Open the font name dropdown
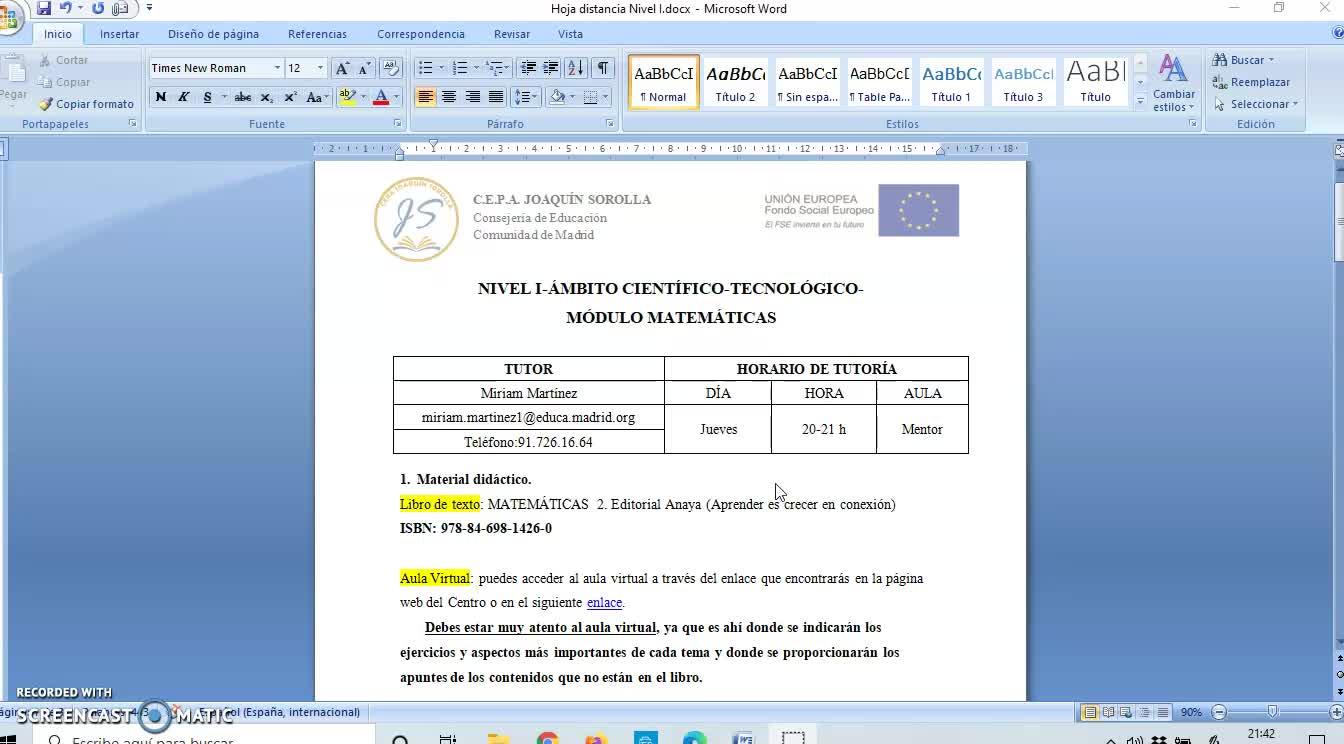Viewport: 1344px width, 744px height. coord(277,68)
